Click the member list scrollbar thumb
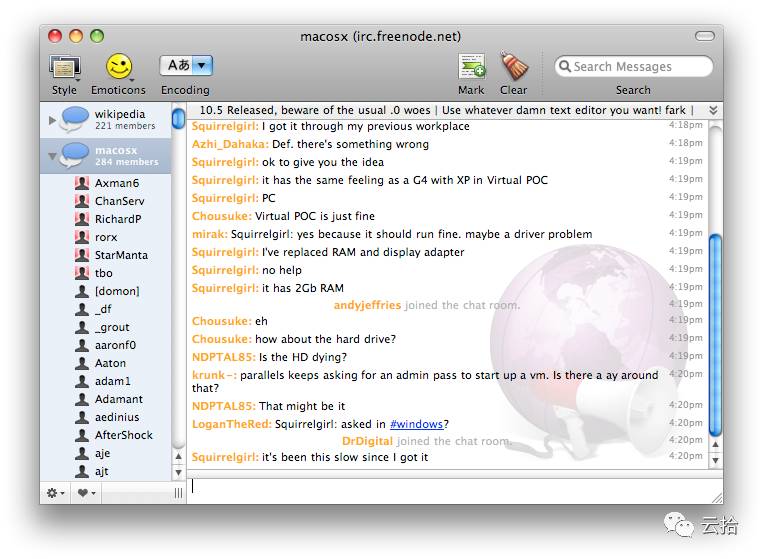This screenshot has width=763, height=559. coord(178,119)
